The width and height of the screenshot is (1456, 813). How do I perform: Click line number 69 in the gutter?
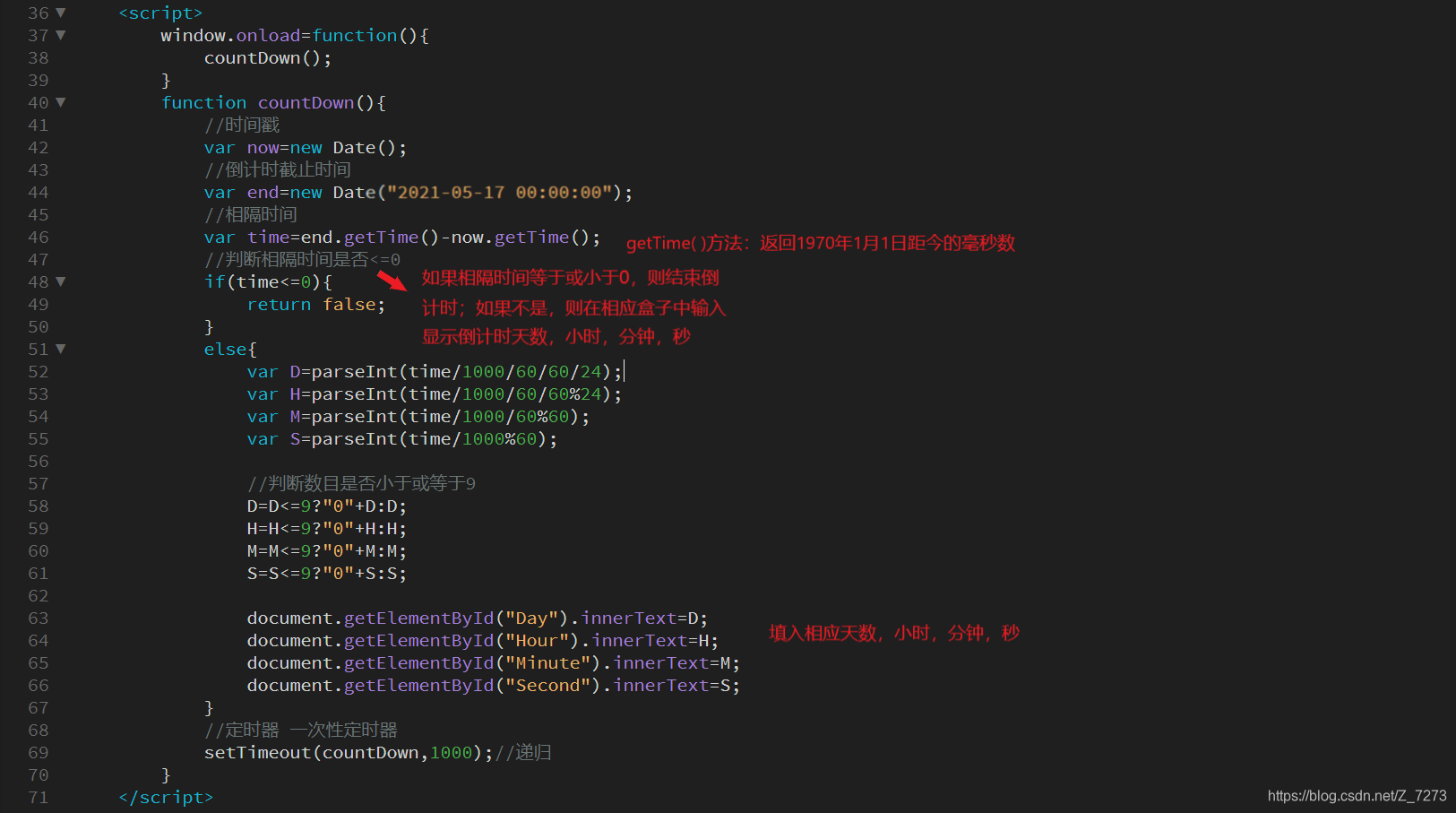point(39,753)
